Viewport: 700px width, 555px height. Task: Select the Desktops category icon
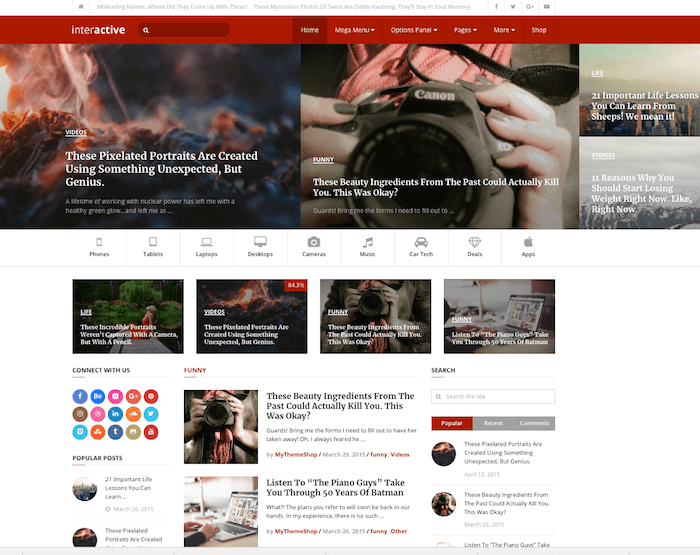(260, 242)
